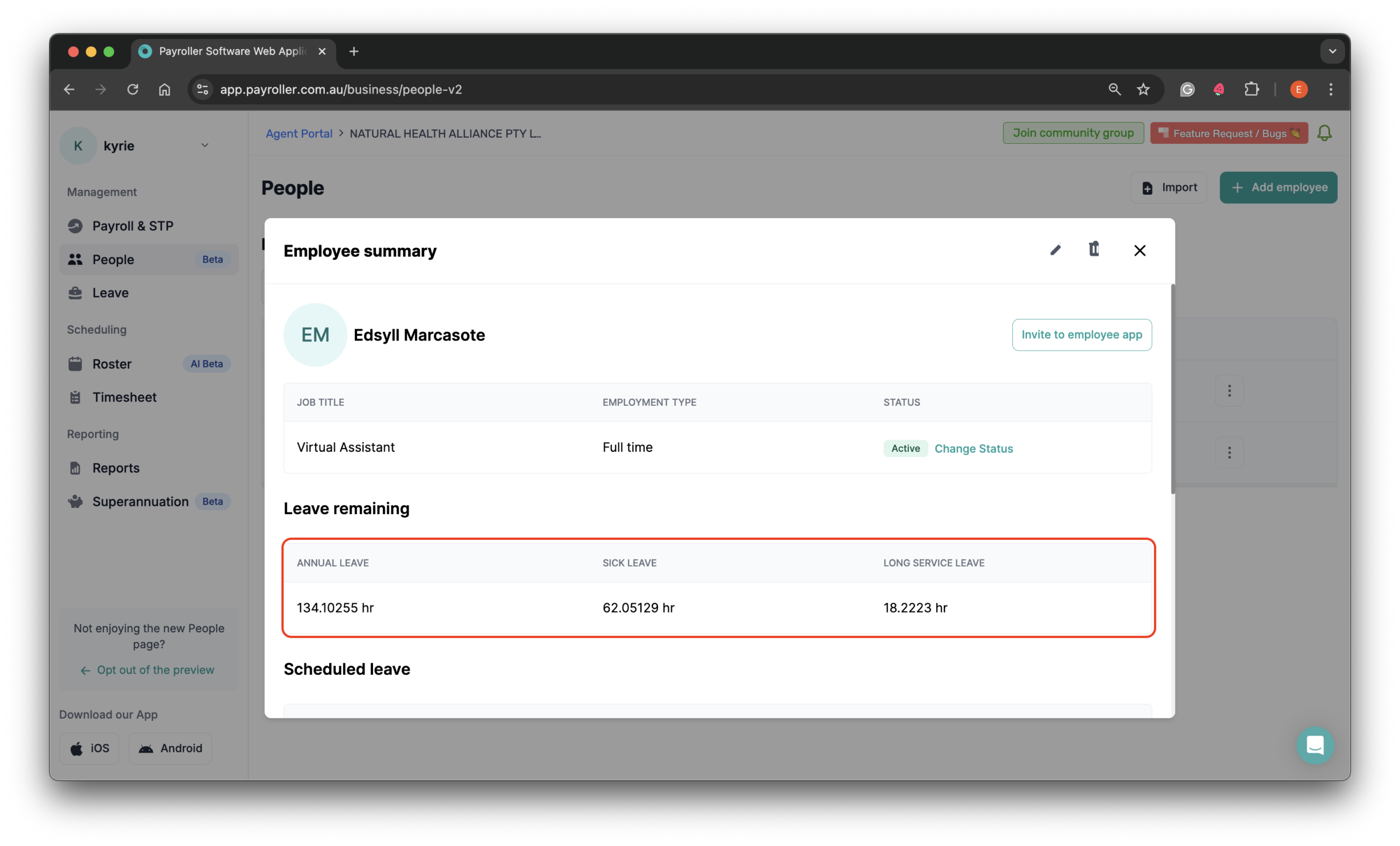
Task: Open the support chat bubble
Action: [x=1315, y=745]
